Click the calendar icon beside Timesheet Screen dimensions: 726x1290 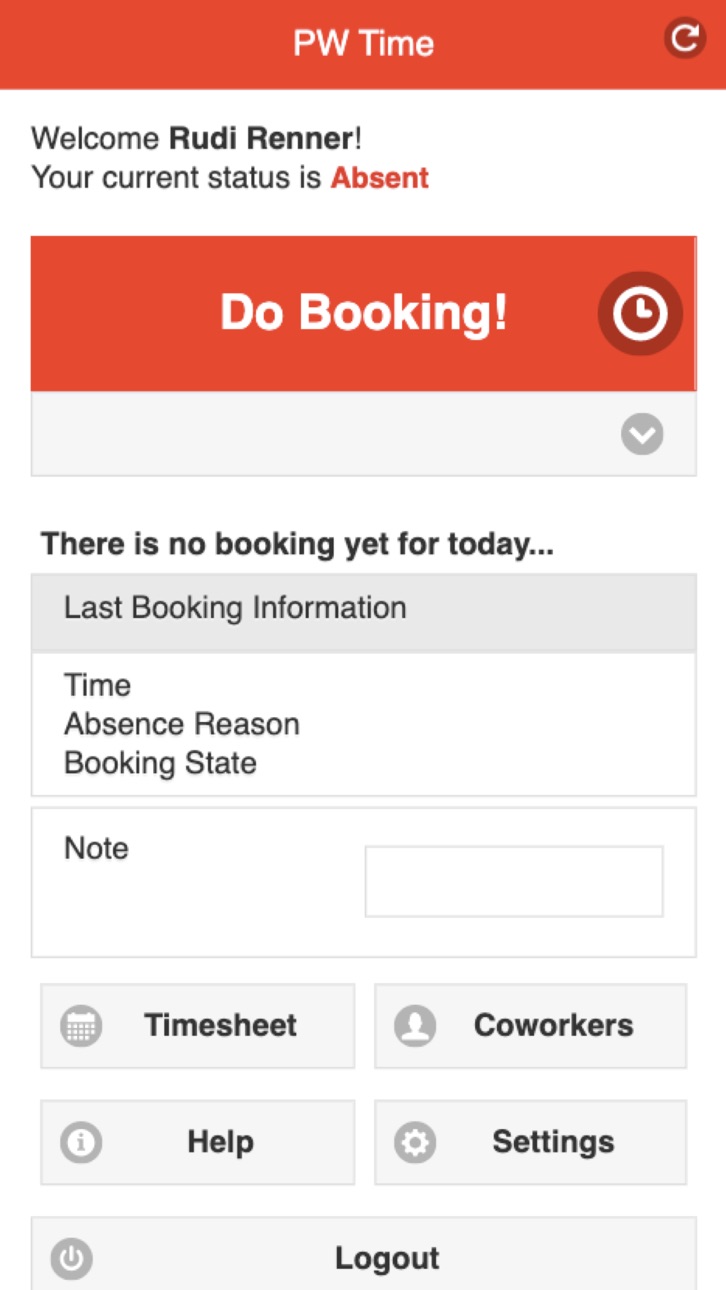(x=81, y=1026)
